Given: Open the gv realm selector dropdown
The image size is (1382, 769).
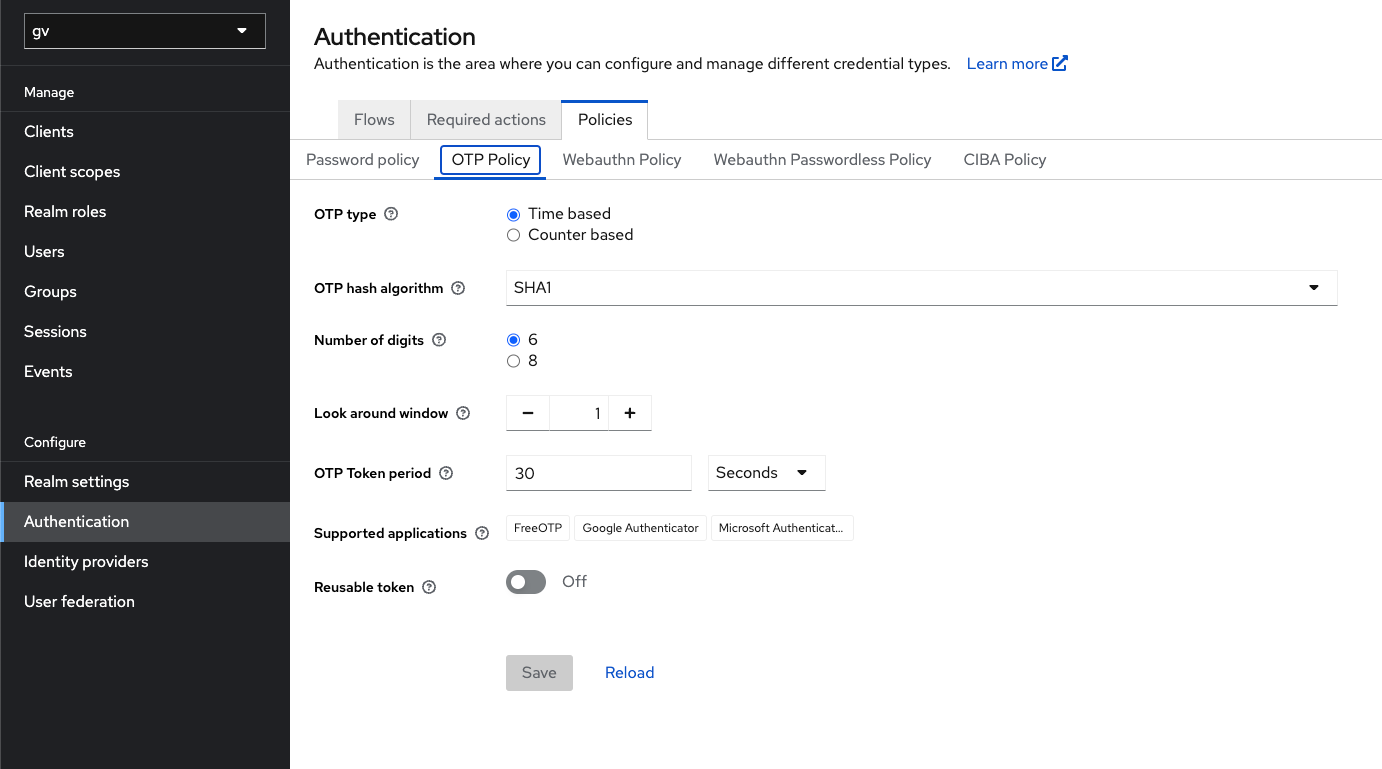Looking at the screenshot, I should pyautogui.click(x=145, y=31).
